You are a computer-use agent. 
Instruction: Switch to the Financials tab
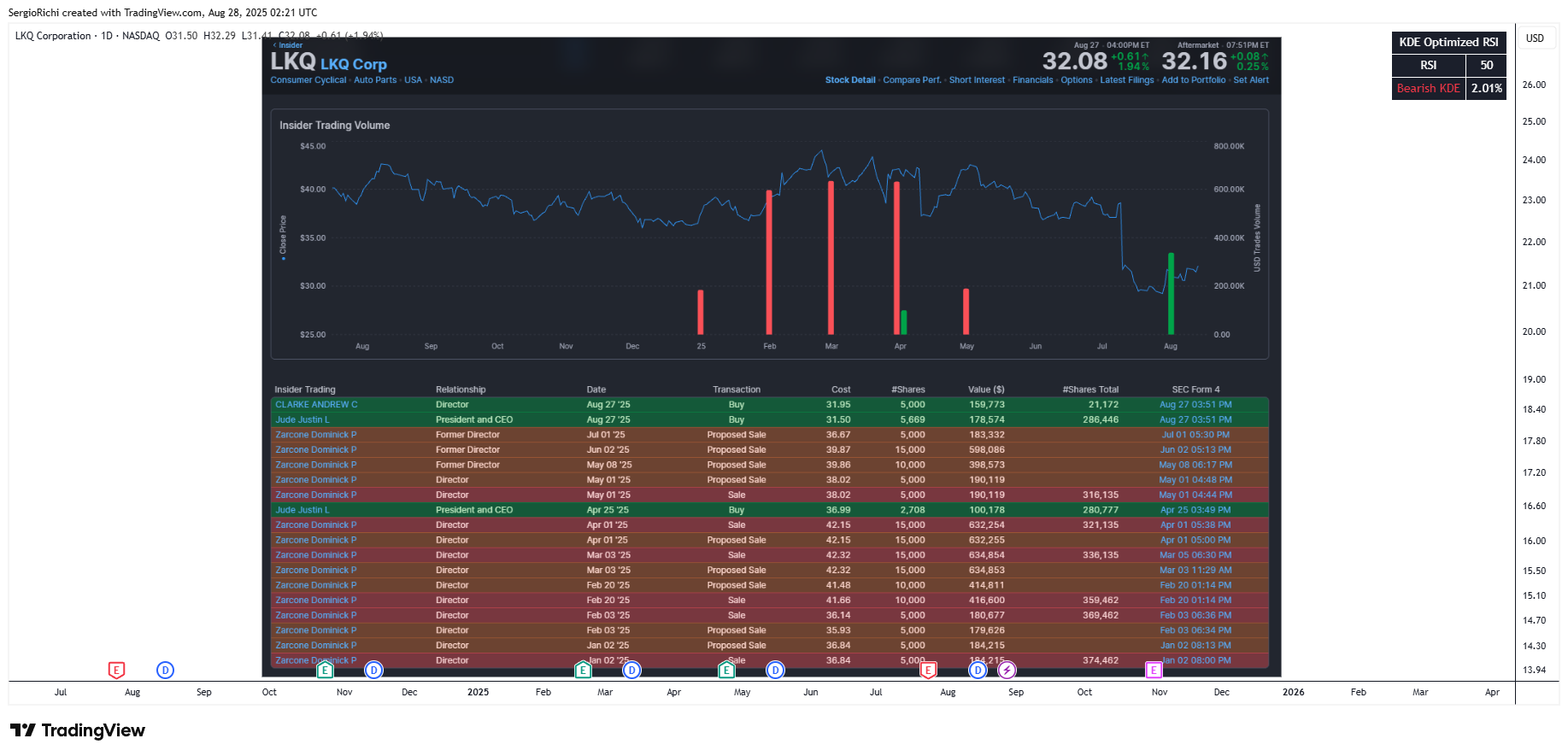1033,80
